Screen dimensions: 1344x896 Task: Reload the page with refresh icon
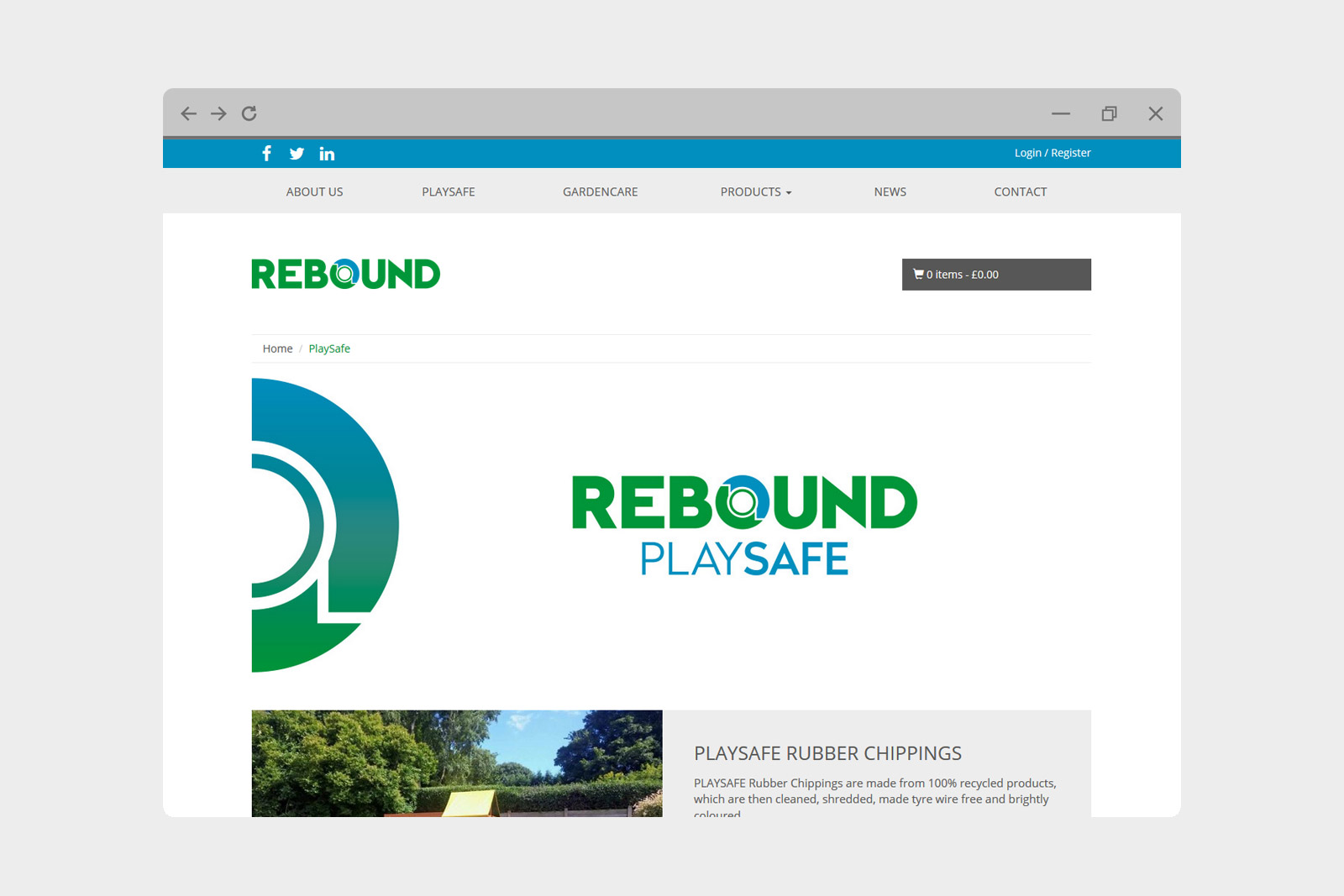[249, 113]
